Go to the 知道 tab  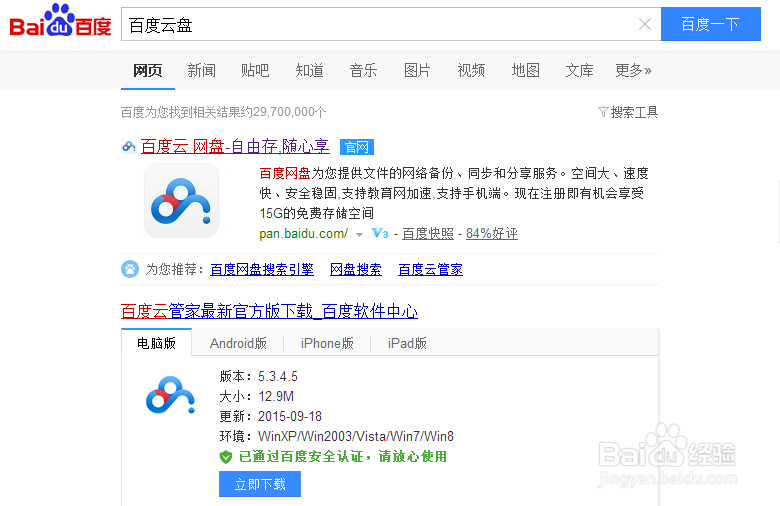tap(309, 71)
